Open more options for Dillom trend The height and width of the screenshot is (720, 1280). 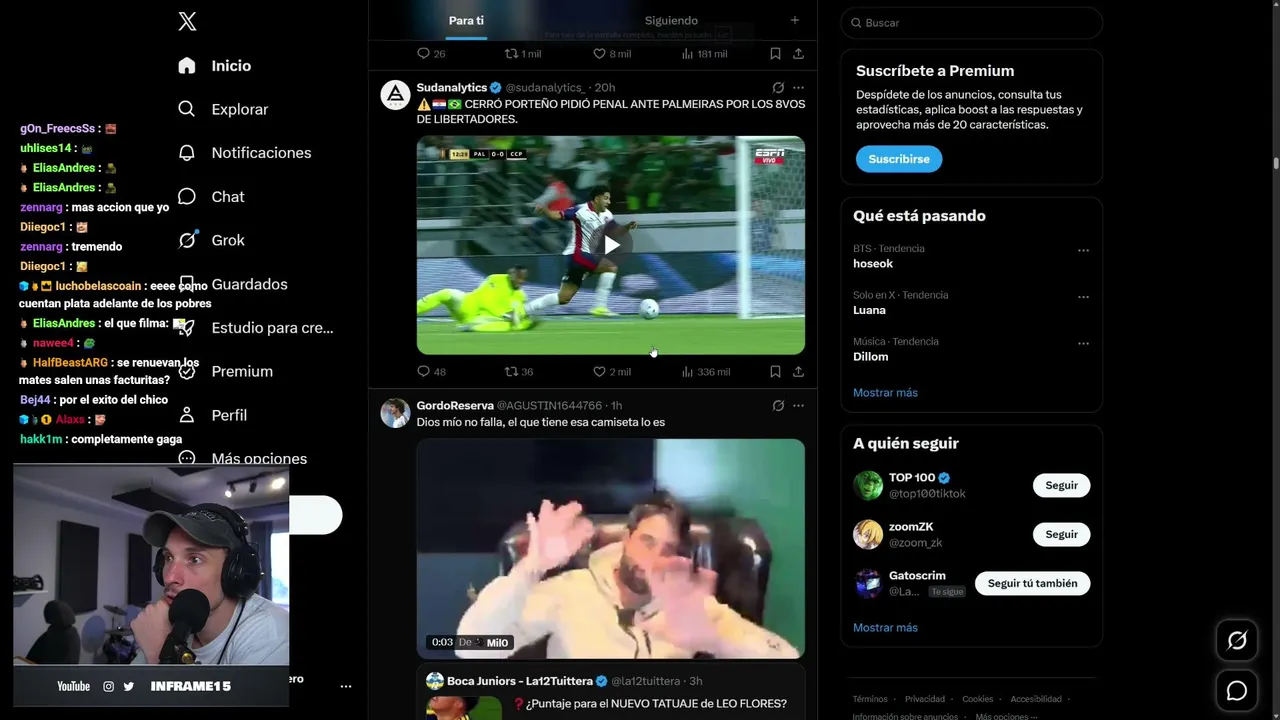coord(1083,343)
